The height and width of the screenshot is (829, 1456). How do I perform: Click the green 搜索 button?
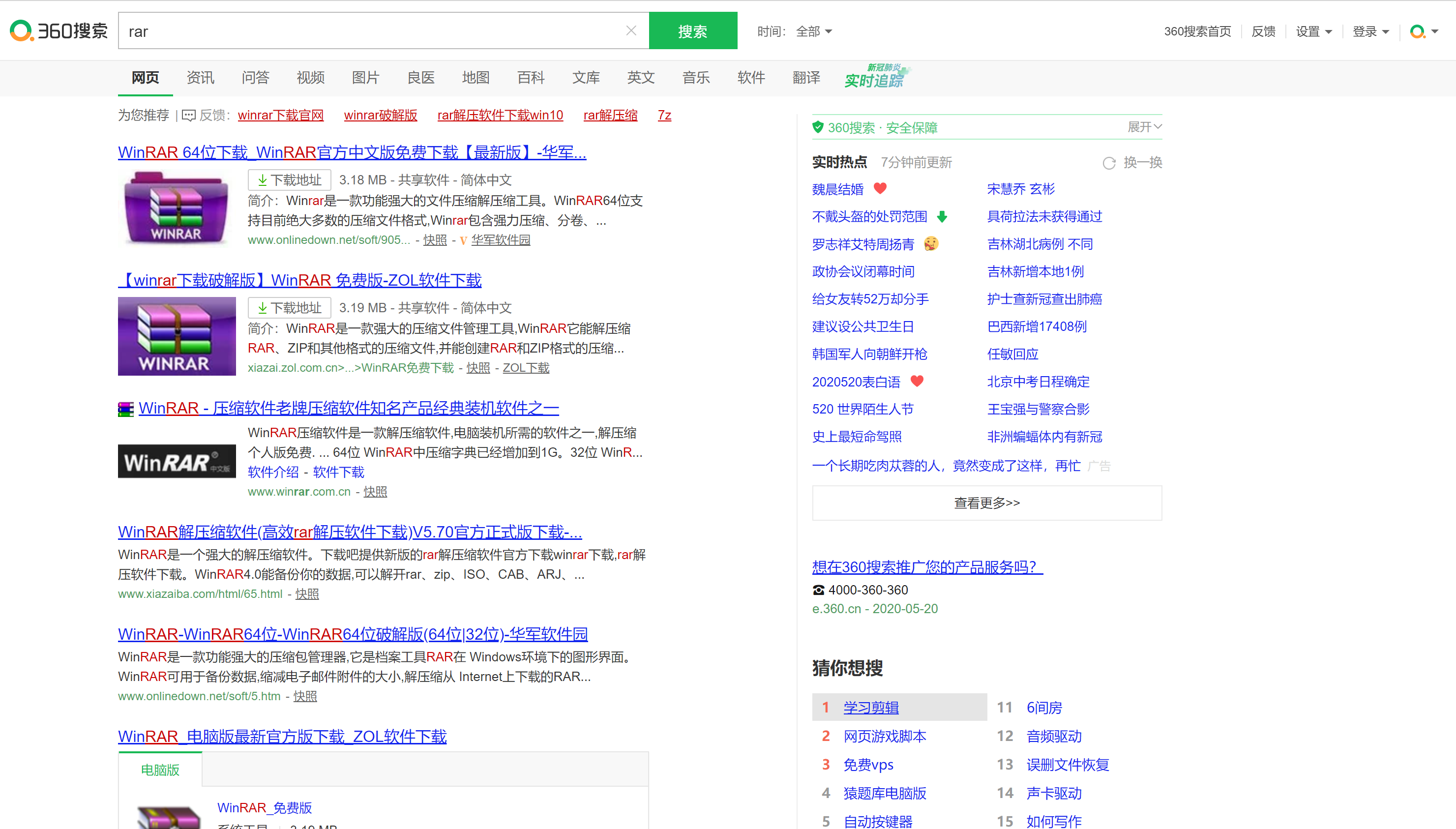(692, 31)
